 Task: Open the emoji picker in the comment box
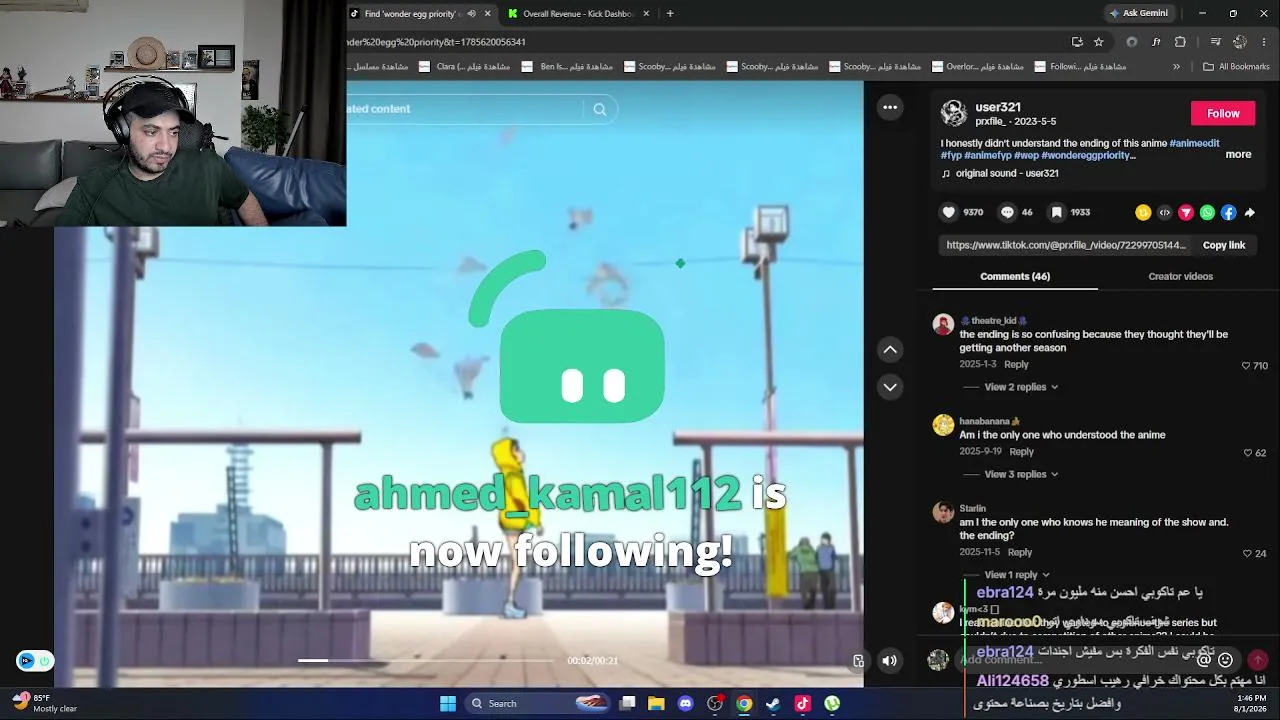(x=1226, y=659)
